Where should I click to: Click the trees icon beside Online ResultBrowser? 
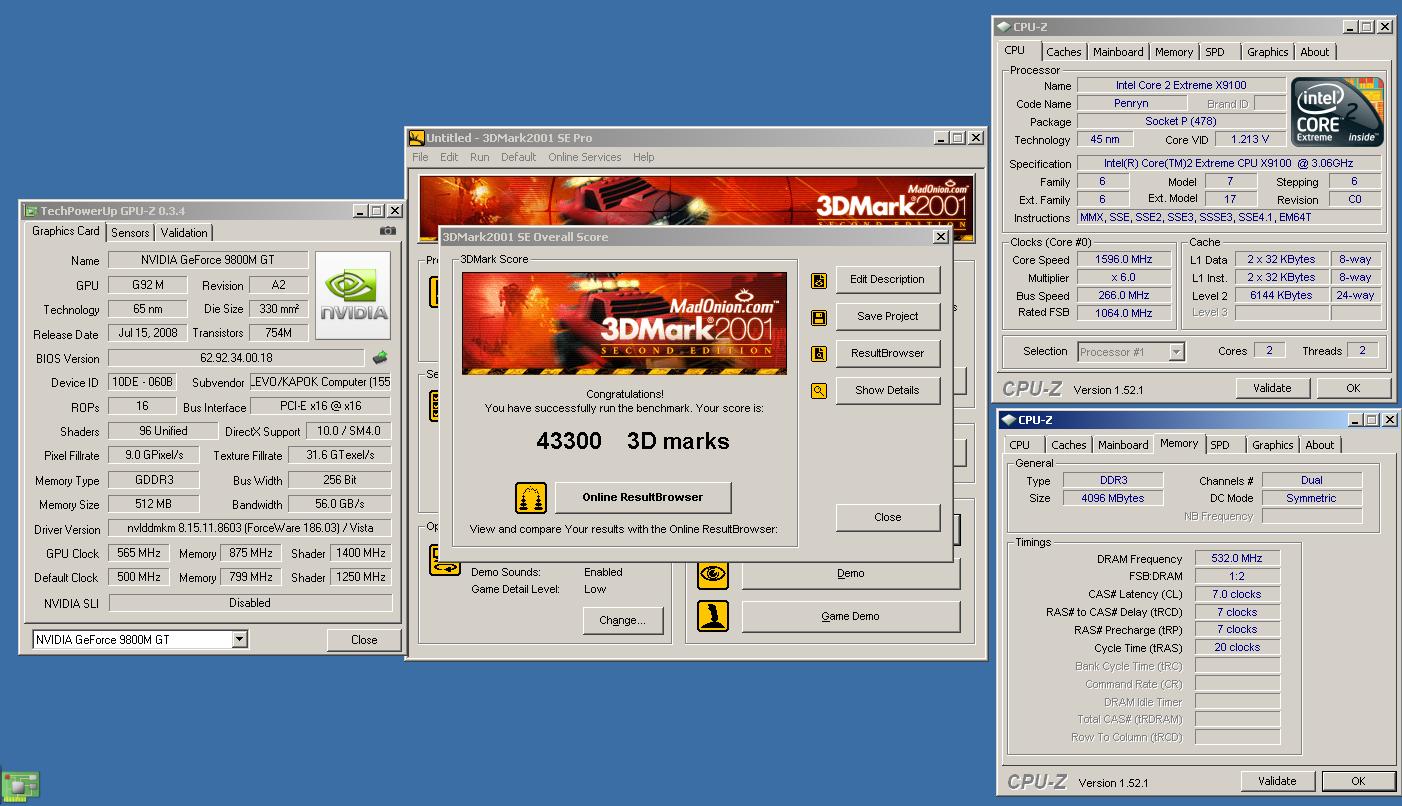pyautogui.click(x=531, y=497)
